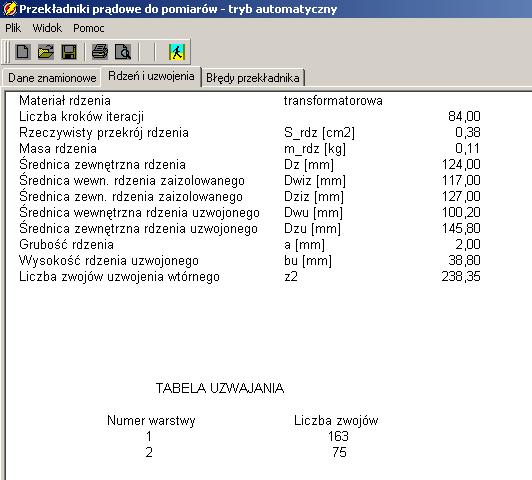The height and width of the screenshot is (480, 532).
Task: Select the value 0,38
Action: coord(468,133)
